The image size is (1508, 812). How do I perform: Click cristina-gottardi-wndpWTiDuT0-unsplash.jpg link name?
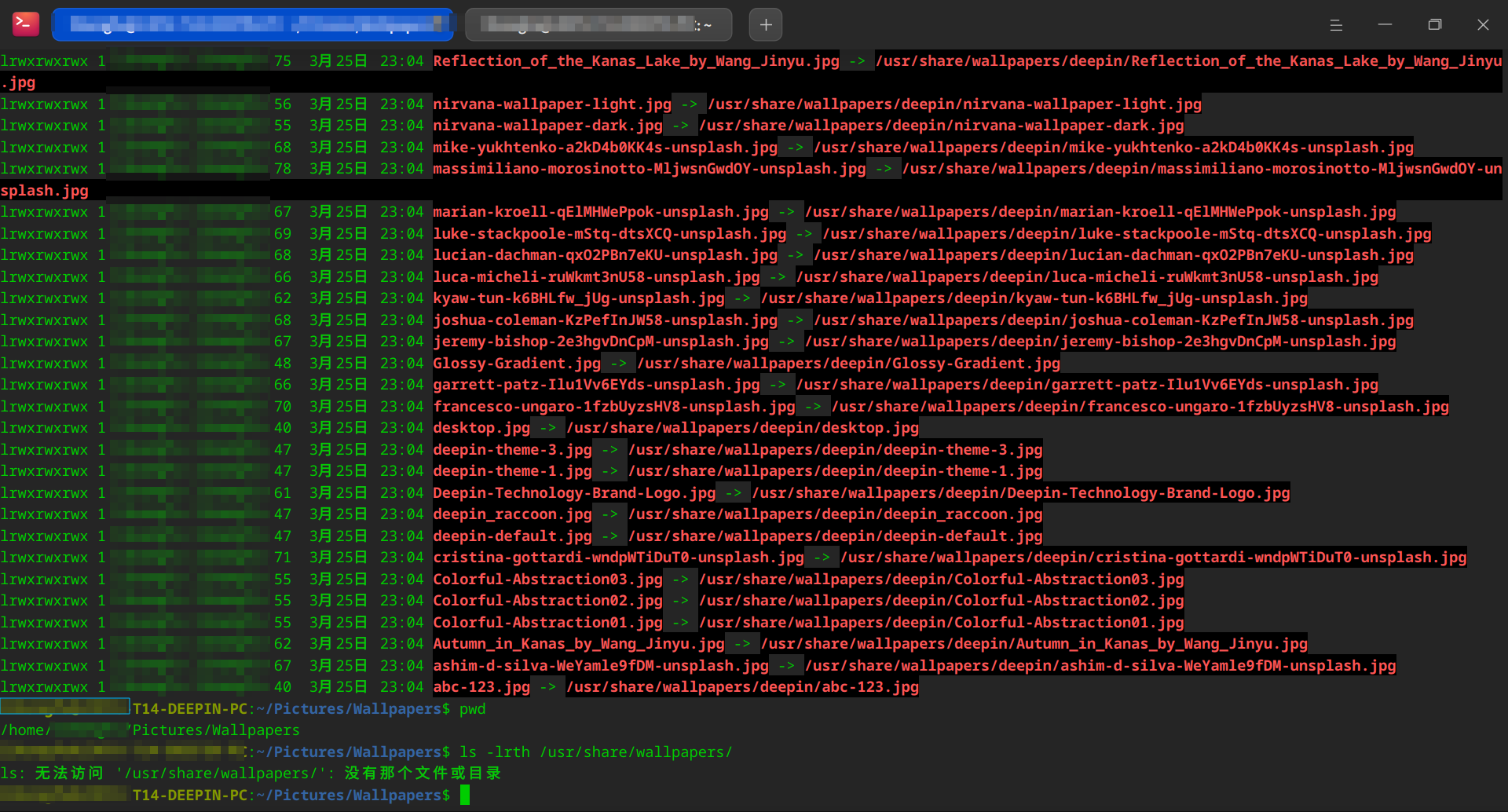618,558
